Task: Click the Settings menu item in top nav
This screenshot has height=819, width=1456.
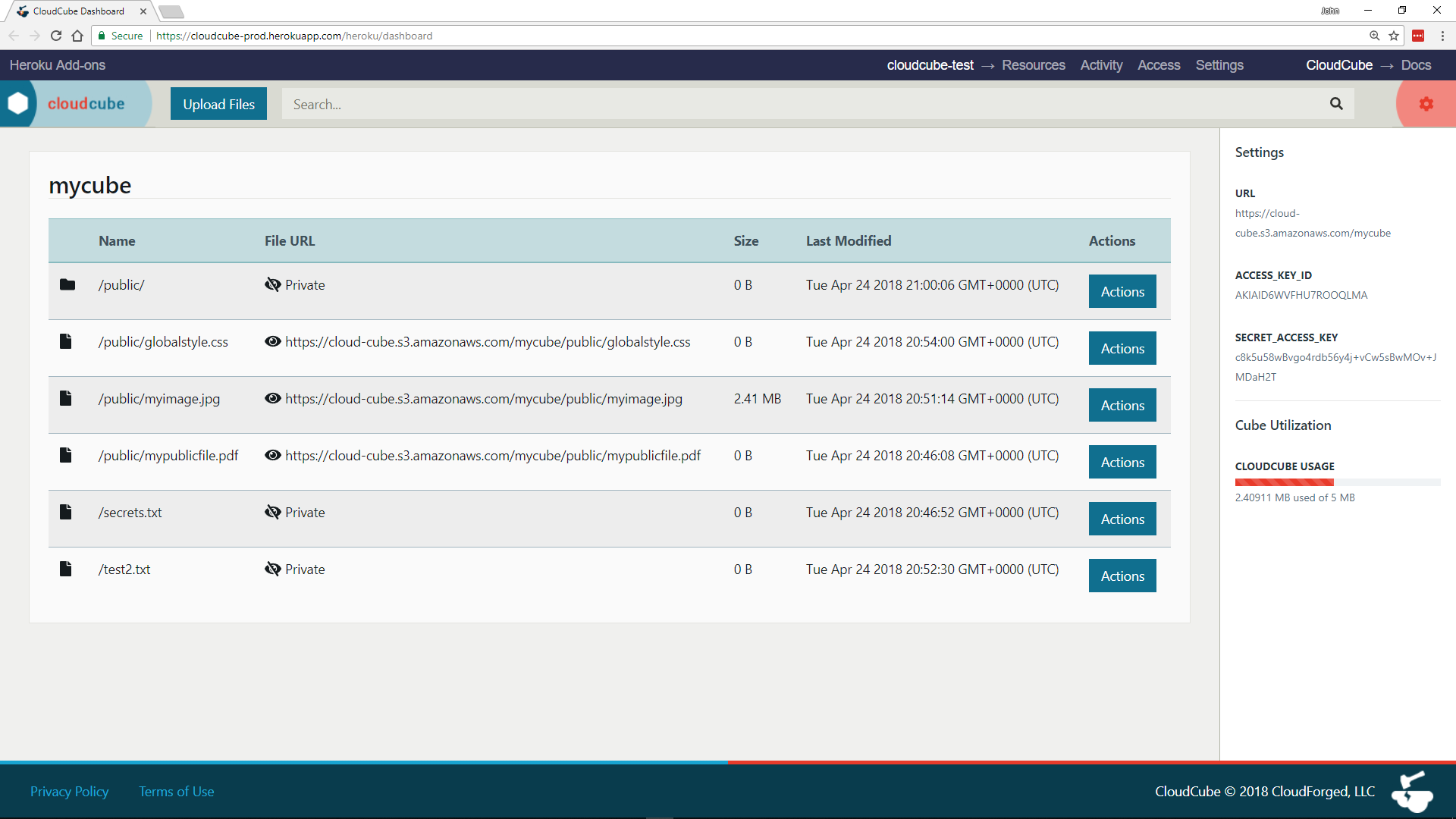Action: point(1219,65)
